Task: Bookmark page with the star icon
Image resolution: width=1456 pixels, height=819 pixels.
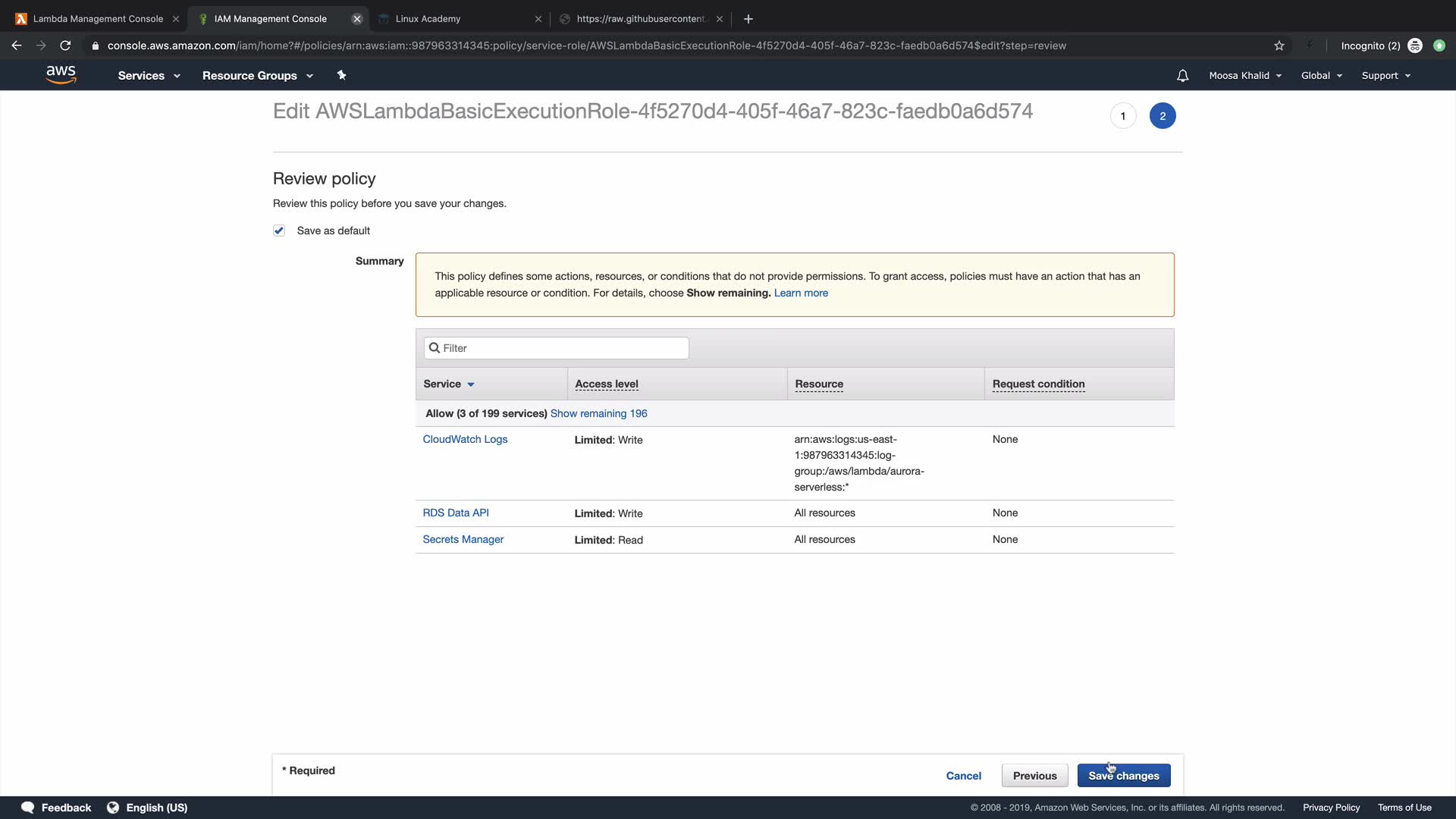Action: (1279, 45)
